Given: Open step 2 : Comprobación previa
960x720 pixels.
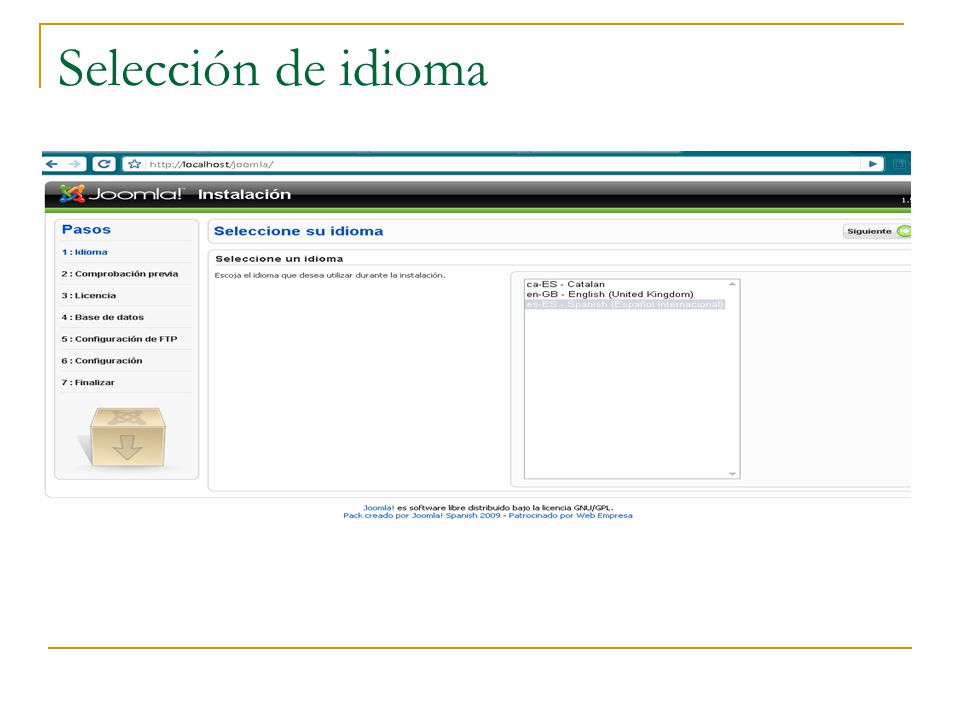Looking at the screenshot, I should point(120,274).
